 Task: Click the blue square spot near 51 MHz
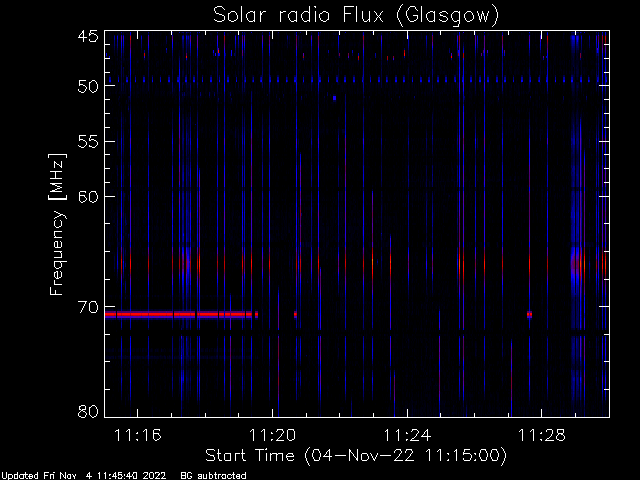334,98
